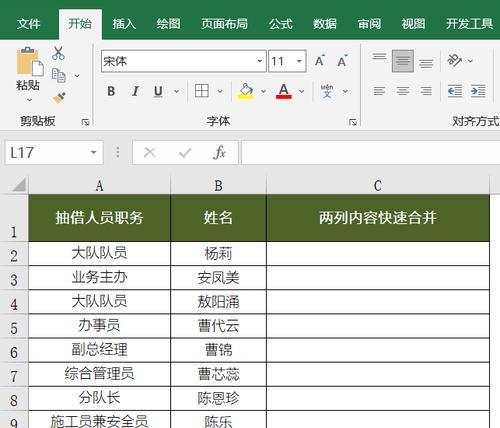This screenshot has height=428, width=500.
Task: Switch to the 数据 tab
Action: pyautogui.click(x=325, y=24)
